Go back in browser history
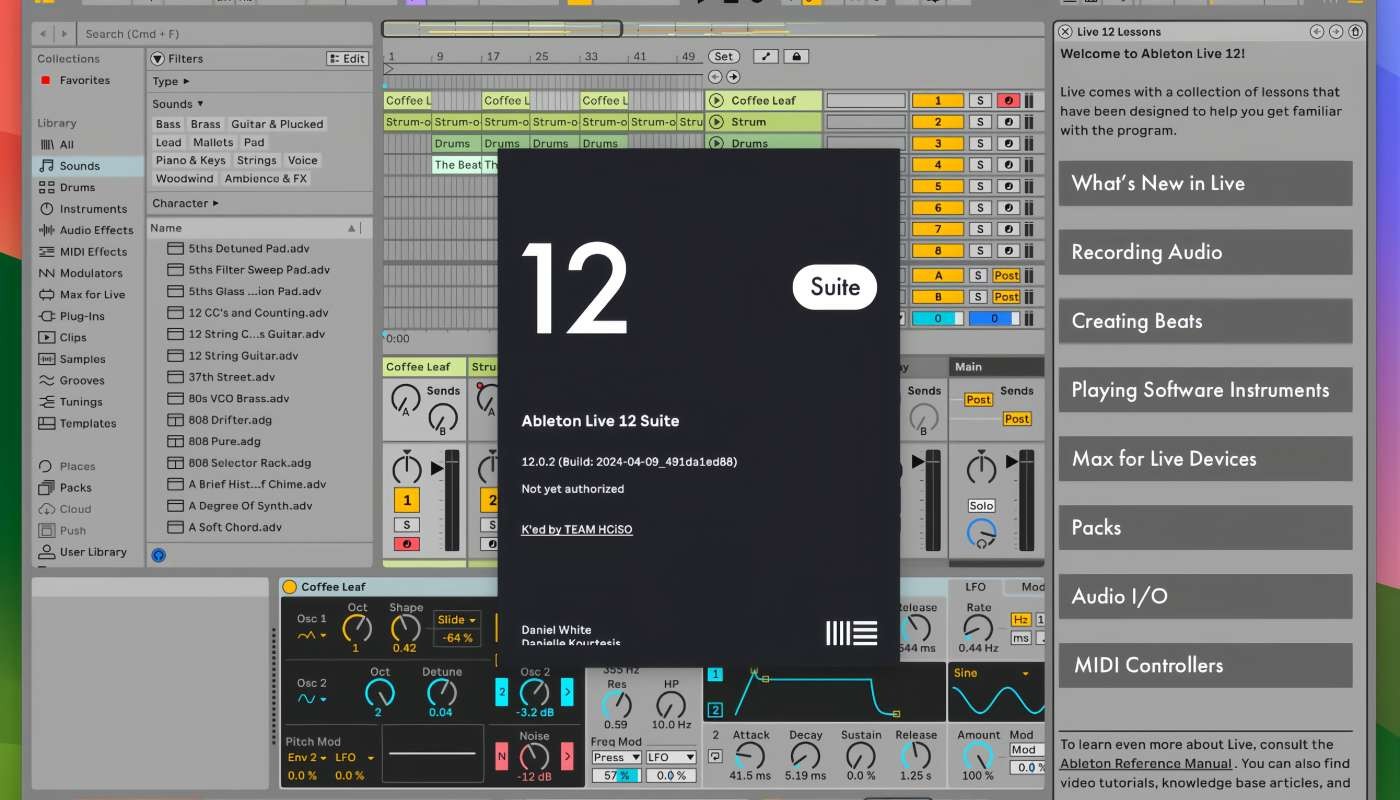1400x800 pixels. click(41, 34)
